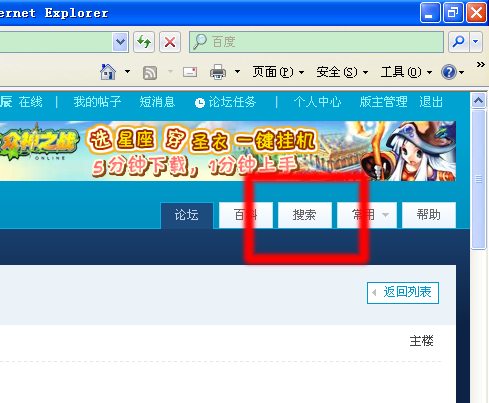The width and height of the screenshot is (489, 403).
Task: Click the Stop loading red X icon
Action: point(170,42)
